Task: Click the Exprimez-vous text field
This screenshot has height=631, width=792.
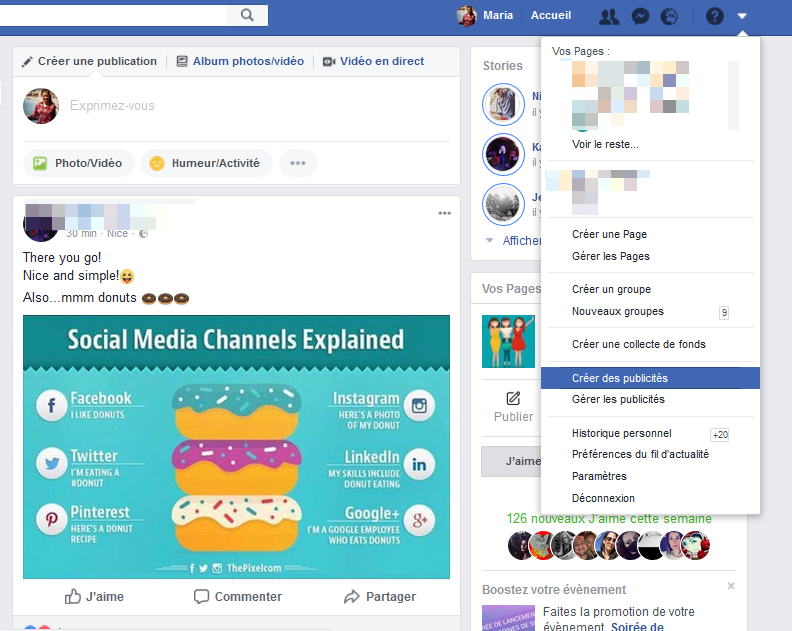Action: 250,106
